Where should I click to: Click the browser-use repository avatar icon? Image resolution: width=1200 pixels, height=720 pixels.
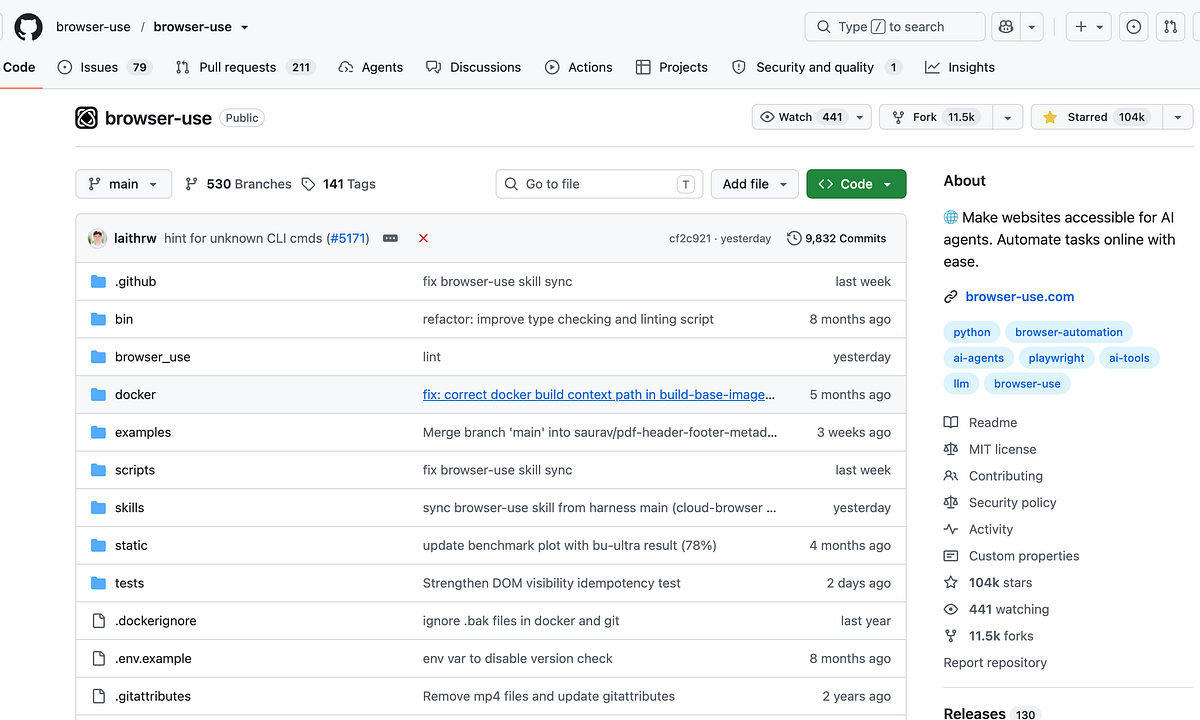[x=87, y=118]
